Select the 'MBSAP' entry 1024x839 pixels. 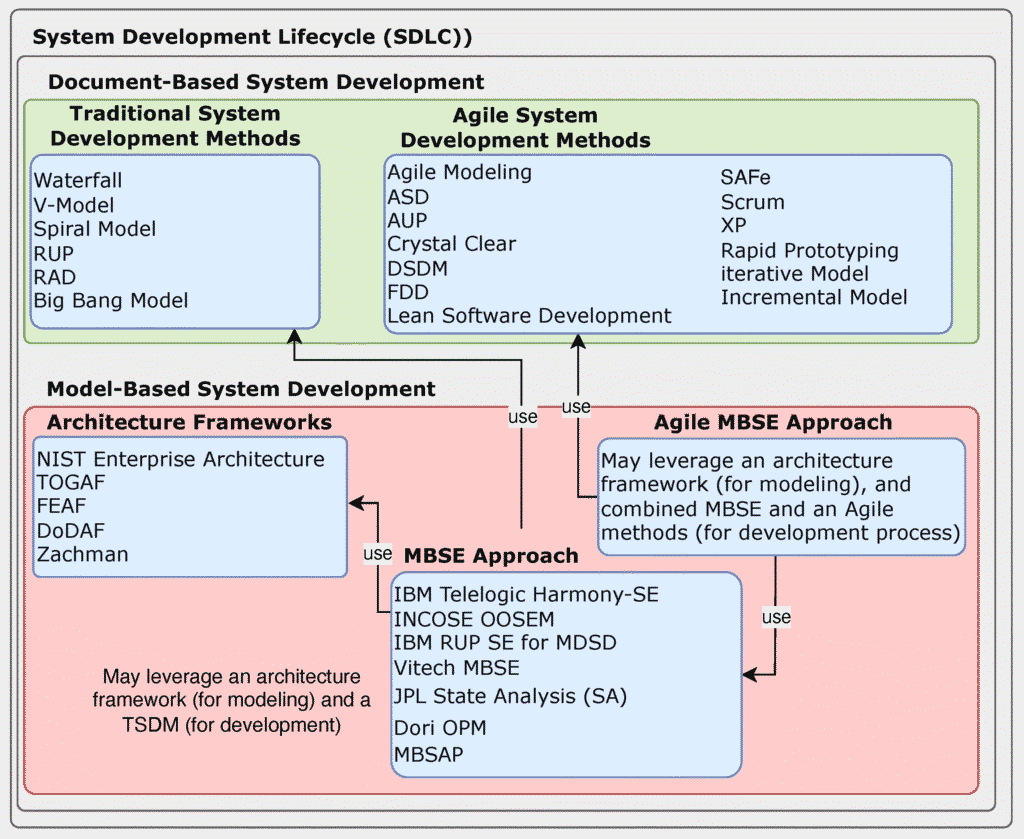point(428,755)
